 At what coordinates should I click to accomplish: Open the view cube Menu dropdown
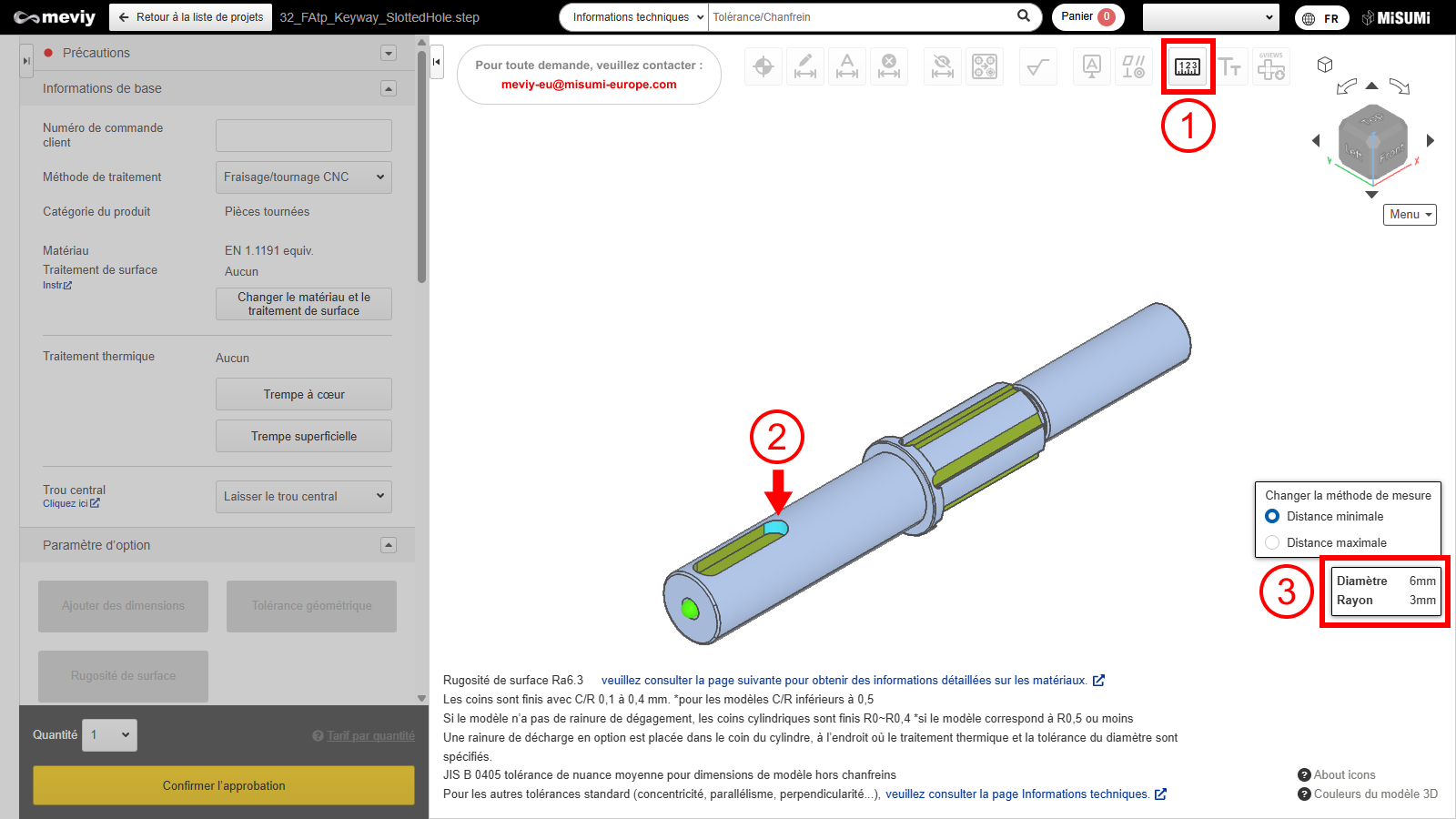[1410, 215]
